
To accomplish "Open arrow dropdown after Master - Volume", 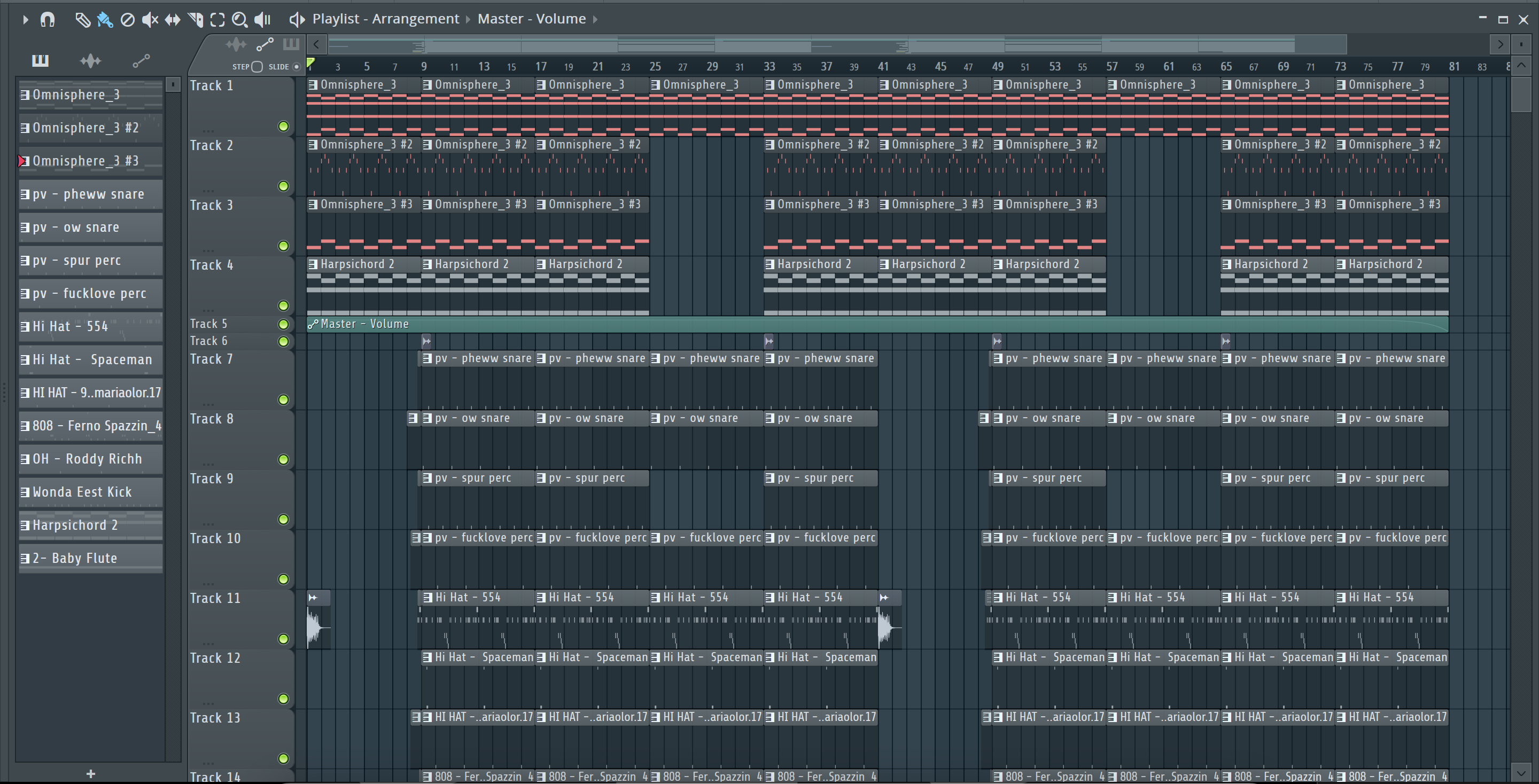I will tap(595, 20).
